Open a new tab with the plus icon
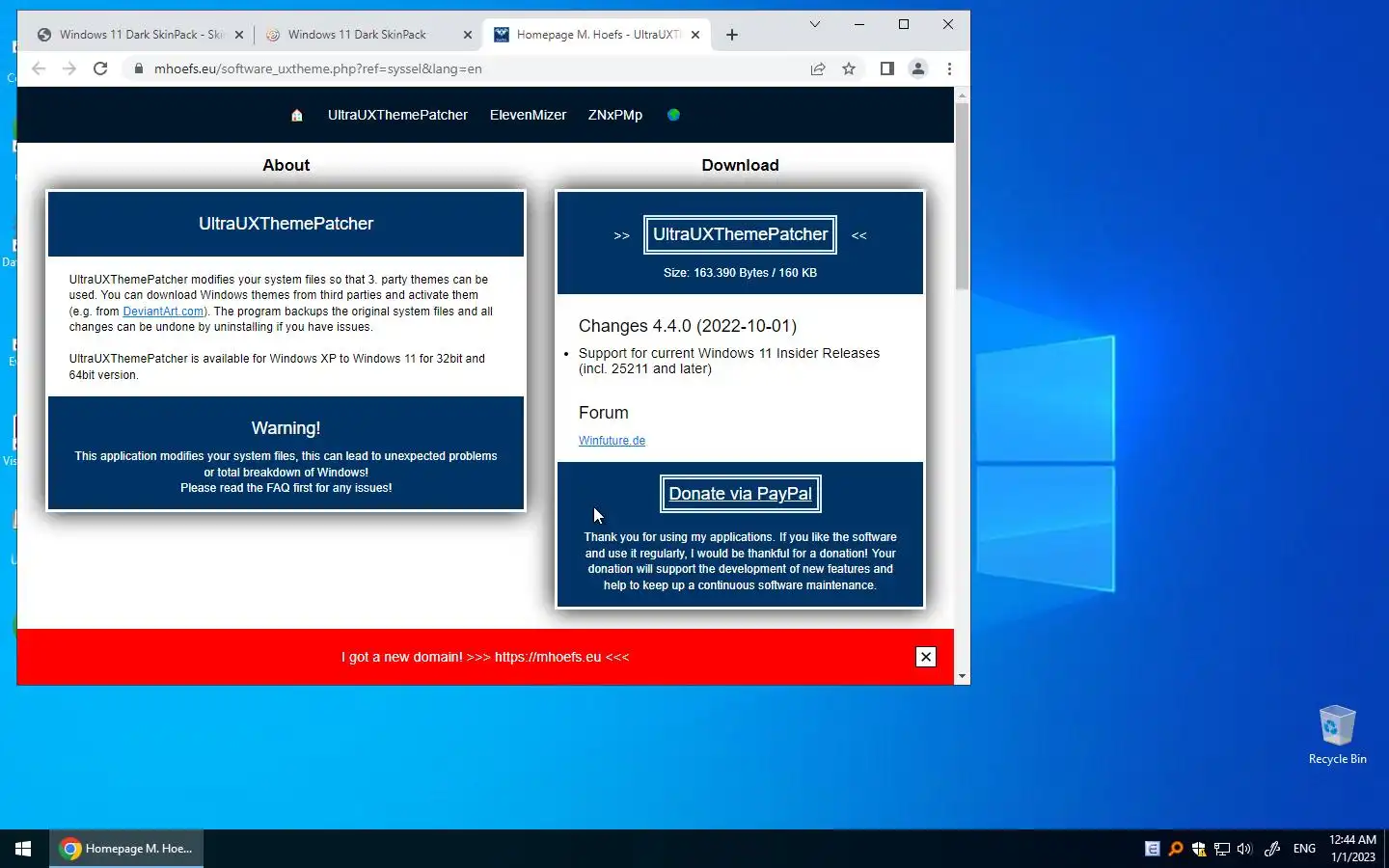1389x868 pixels. click(x=732, y=35)
